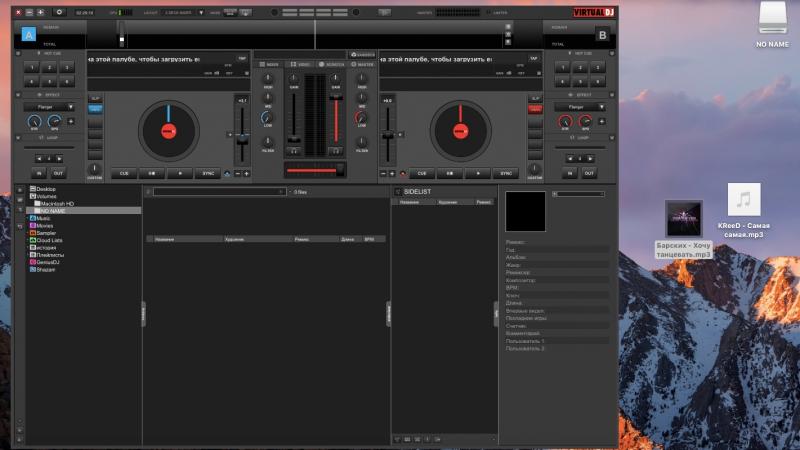The image size is (800, 450).
Task: Set loop IN on deck A
Action: click(x=39, y=173)
